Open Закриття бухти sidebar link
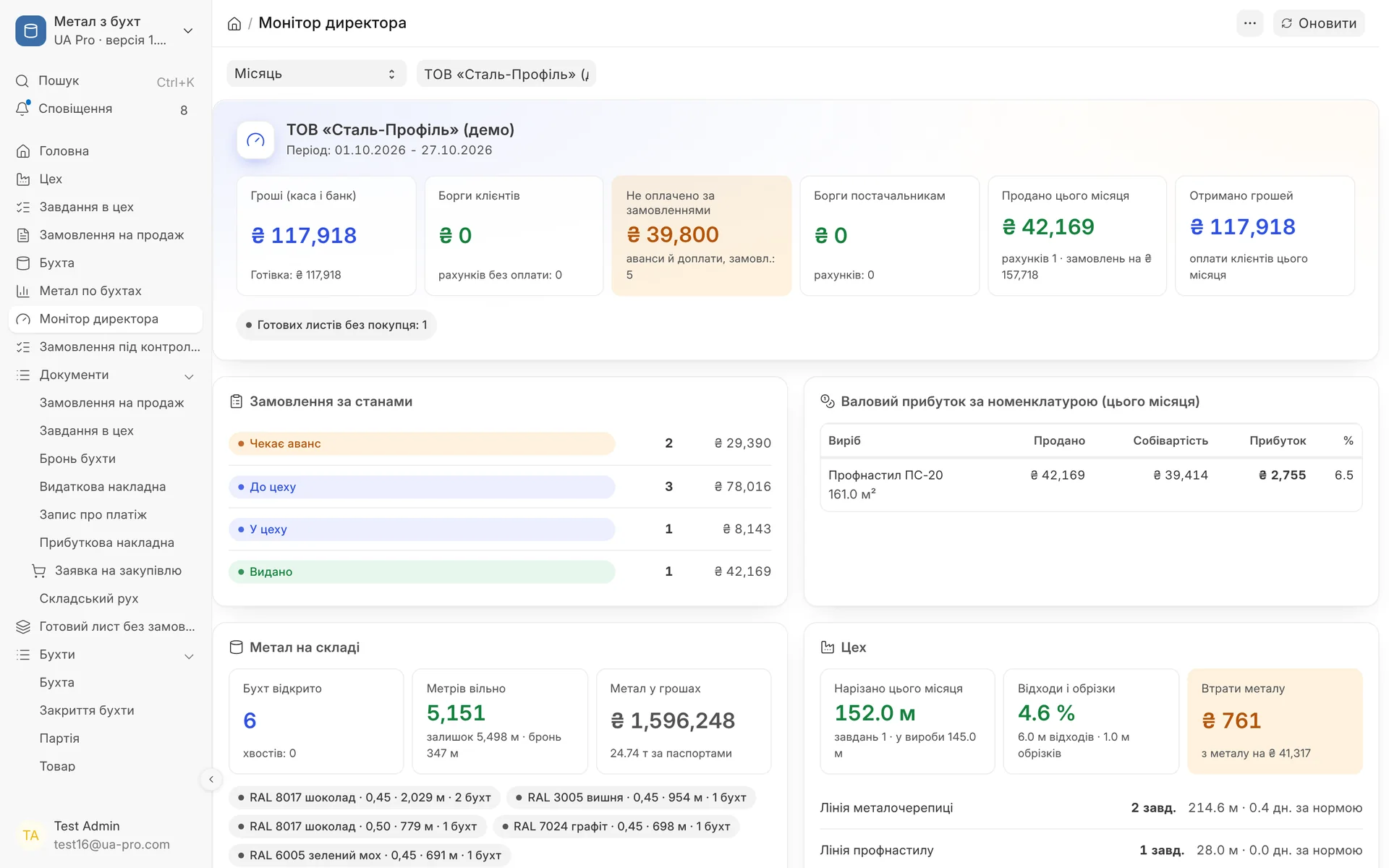The image size is (1389, 868). [x=87, y=710]
